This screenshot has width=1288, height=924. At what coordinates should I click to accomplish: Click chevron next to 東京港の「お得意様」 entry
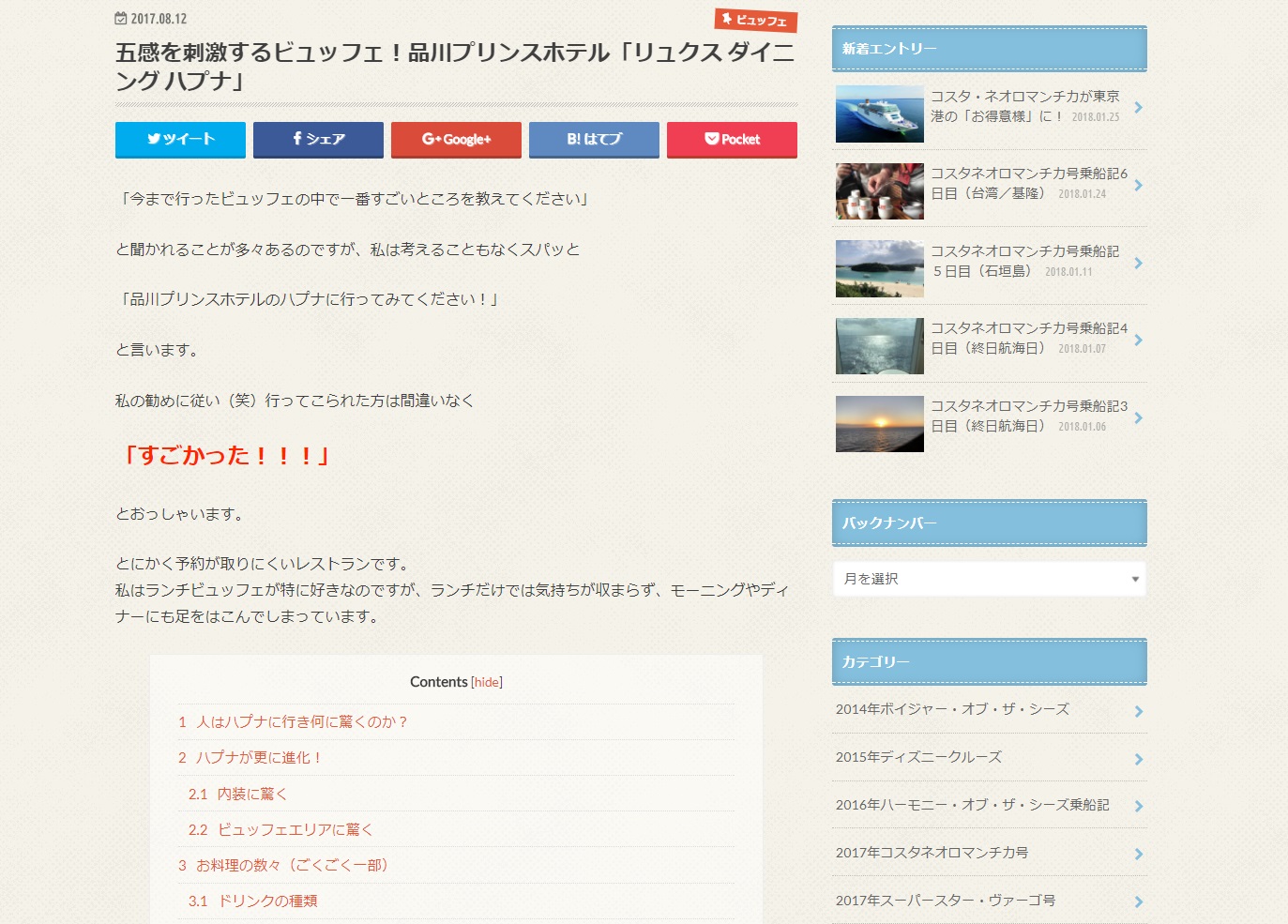click(x=1138, y=108)
